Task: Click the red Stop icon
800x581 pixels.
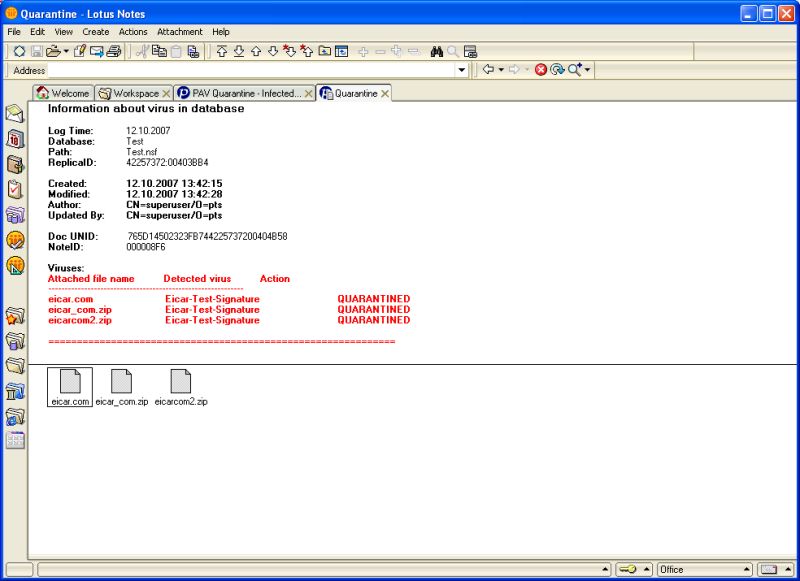Action: click(541, 69)
